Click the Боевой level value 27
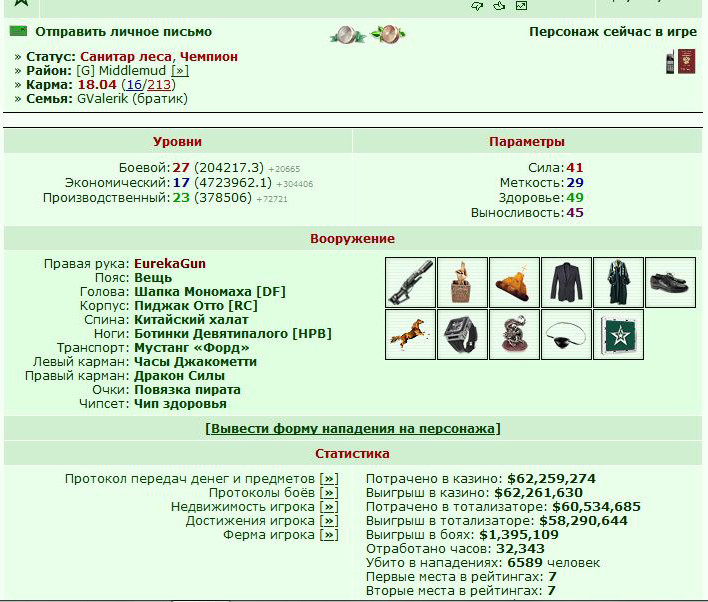The height and width of the screenshot is (602, 708). click(x=181, y=168)
